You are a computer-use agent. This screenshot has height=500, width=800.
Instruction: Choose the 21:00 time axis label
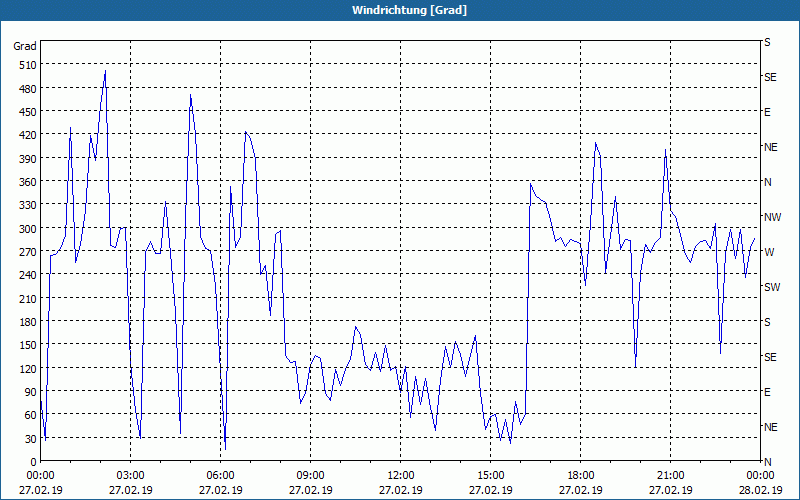point(670,475)
